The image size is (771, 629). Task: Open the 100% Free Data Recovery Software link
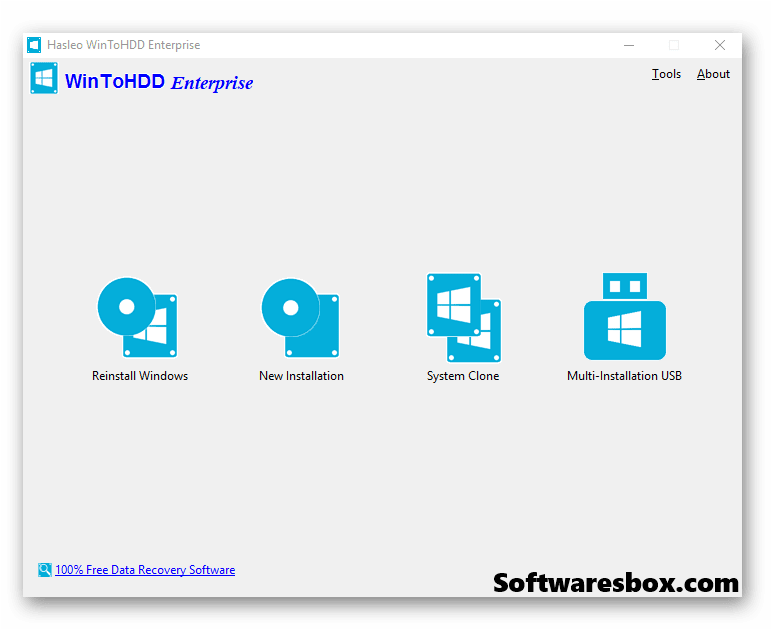(x=145, y=569)
